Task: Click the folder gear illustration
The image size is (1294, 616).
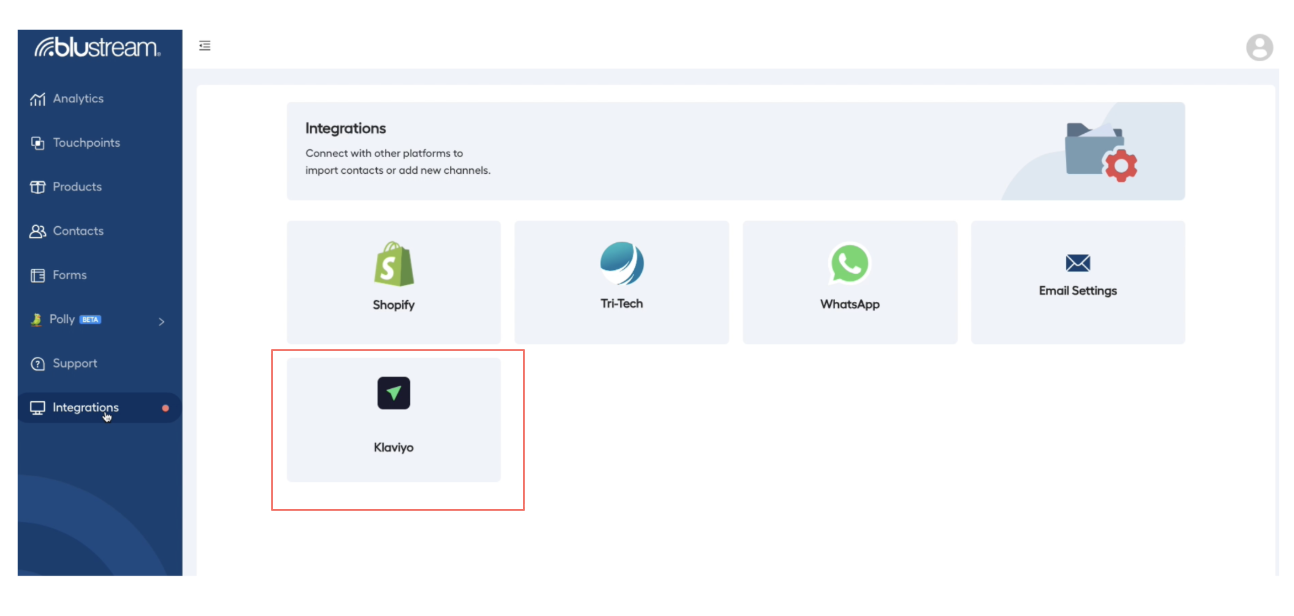Action: tap(1101, 152)
